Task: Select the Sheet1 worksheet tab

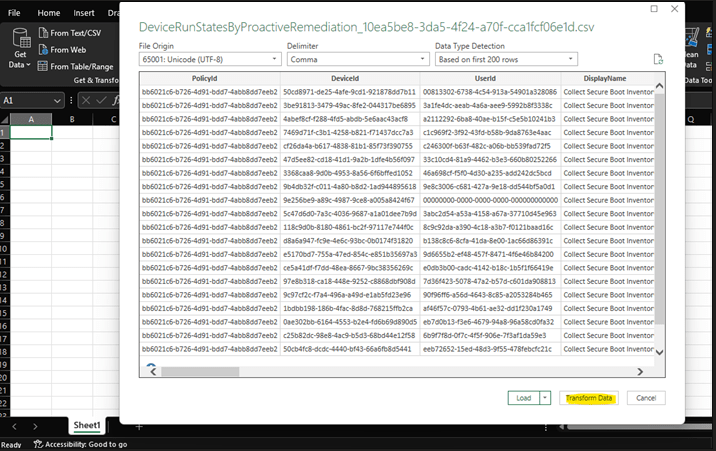Action: 87,425
